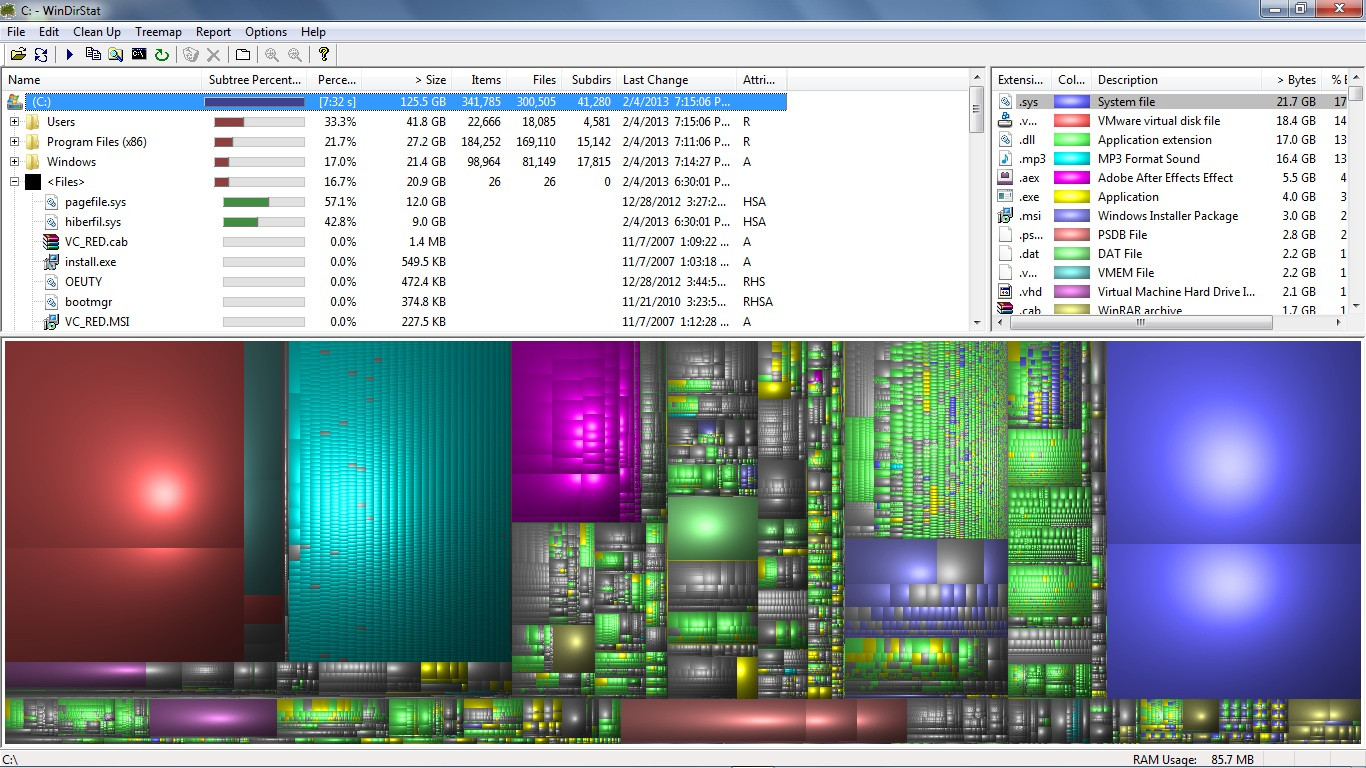Click the yellow Help question mark icon

click(x=323, y=54)
